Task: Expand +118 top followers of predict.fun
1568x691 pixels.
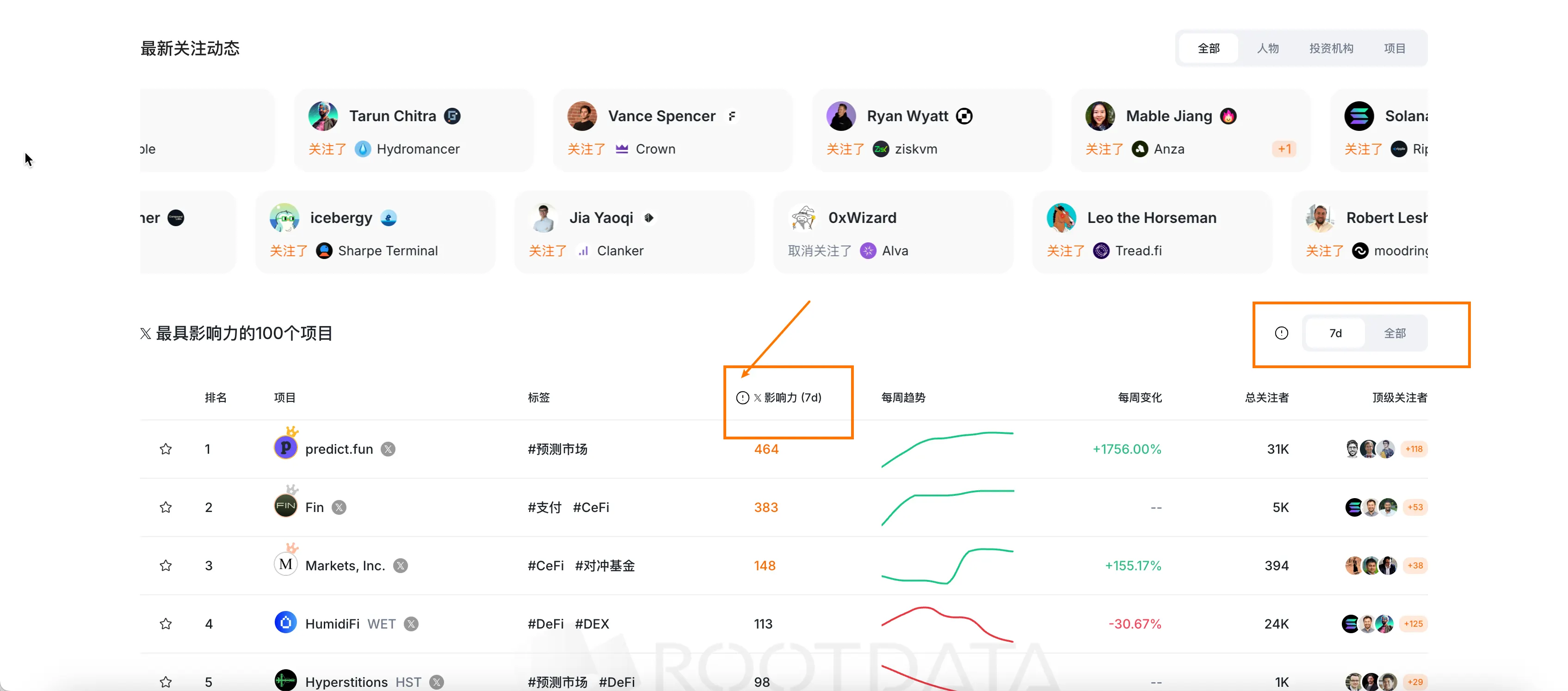Action: [x=1414, y=449]
